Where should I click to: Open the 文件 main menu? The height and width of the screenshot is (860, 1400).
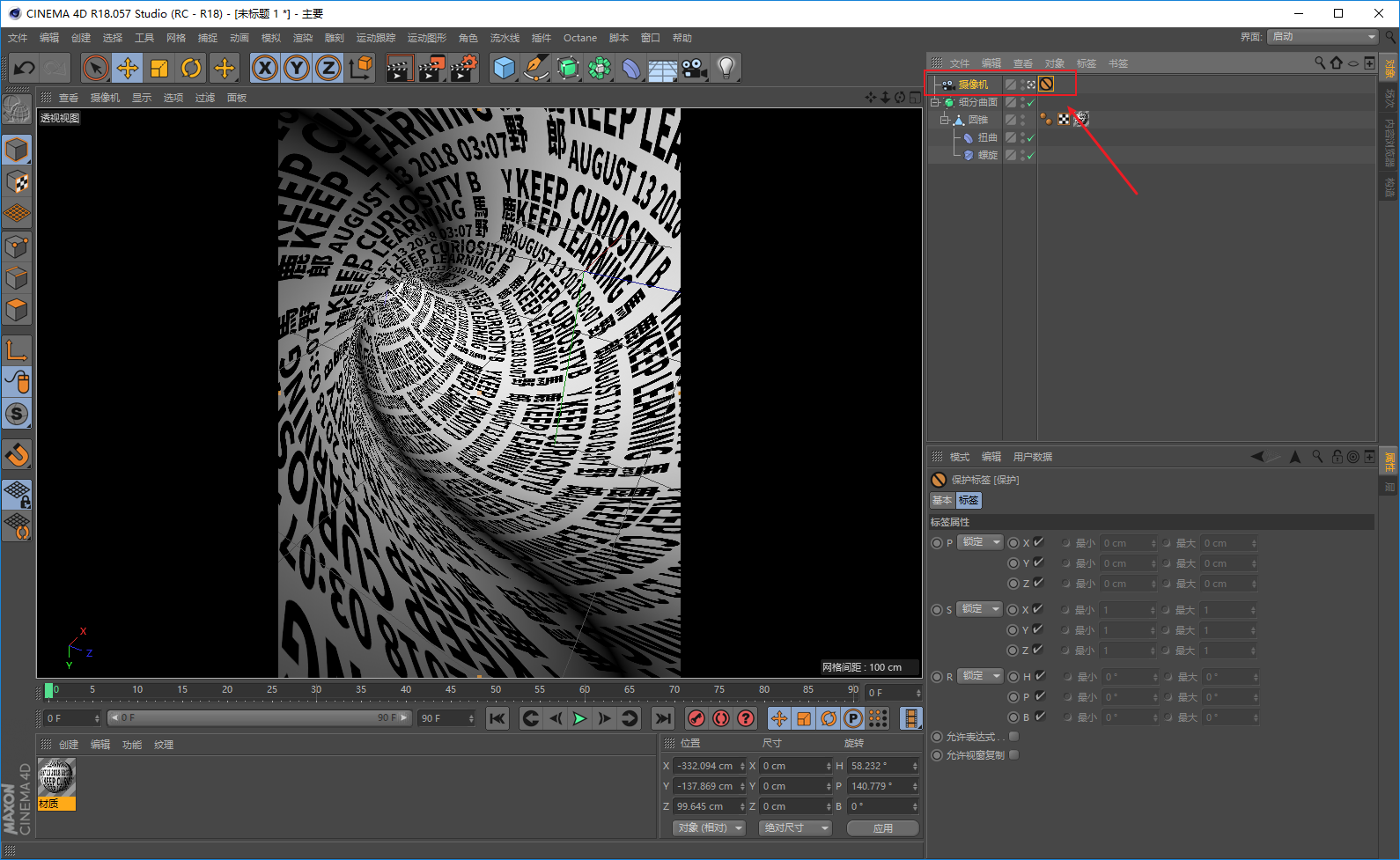pyautogui.click(x=18, y=38)
